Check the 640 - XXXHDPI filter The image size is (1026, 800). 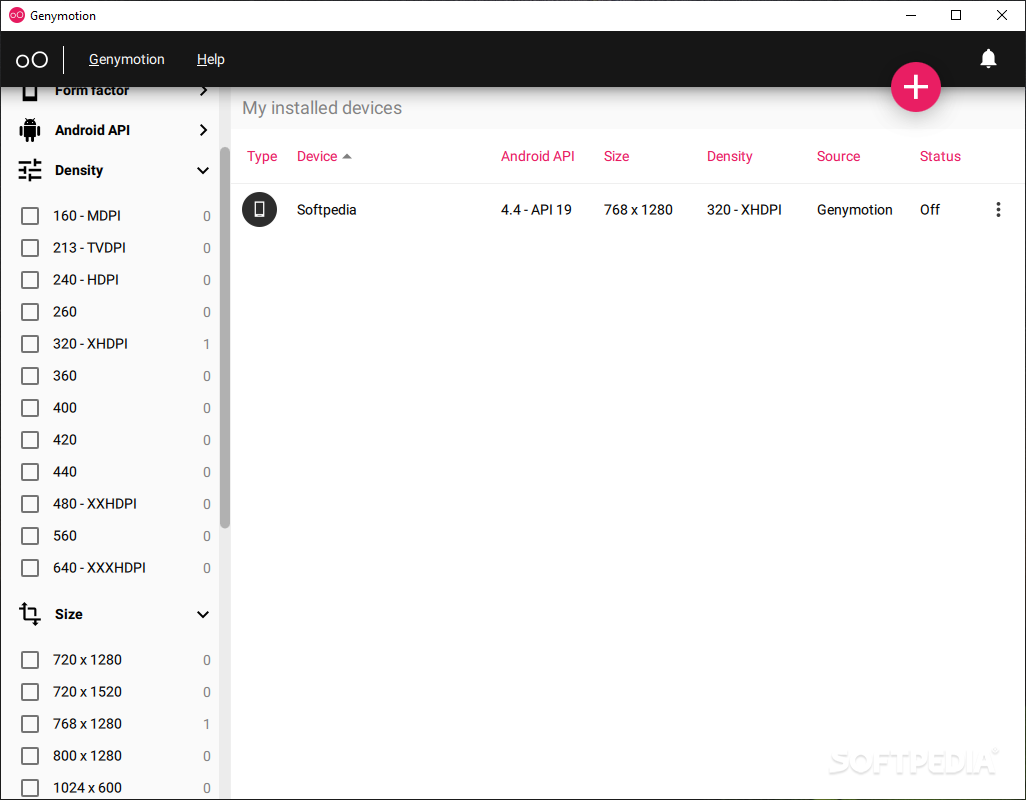[30, 568]
